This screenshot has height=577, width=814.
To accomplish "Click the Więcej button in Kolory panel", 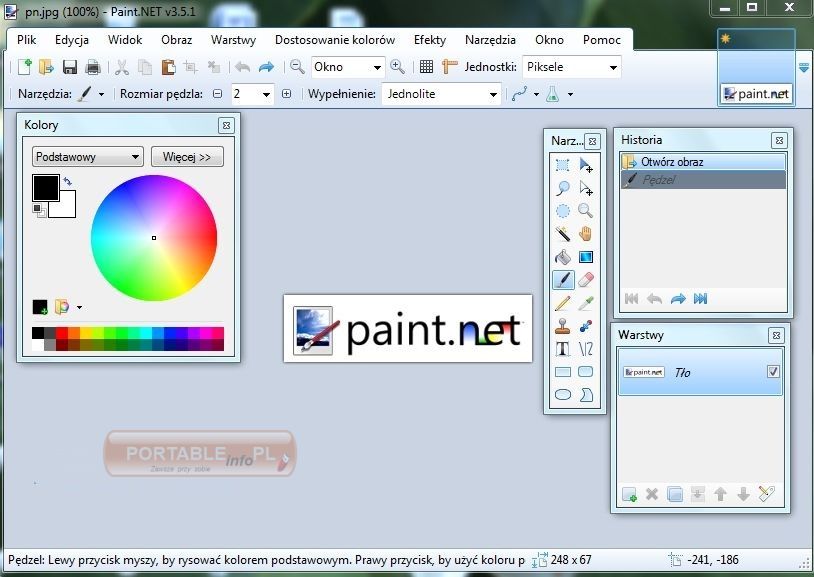I will [x=187, y=157].
